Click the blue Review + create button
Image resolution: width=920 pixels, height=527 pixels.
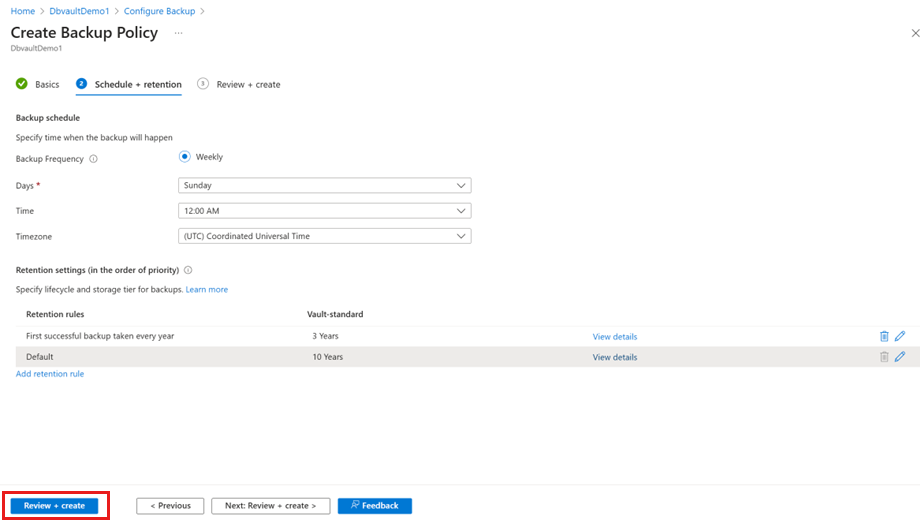(x=54, y=506)
